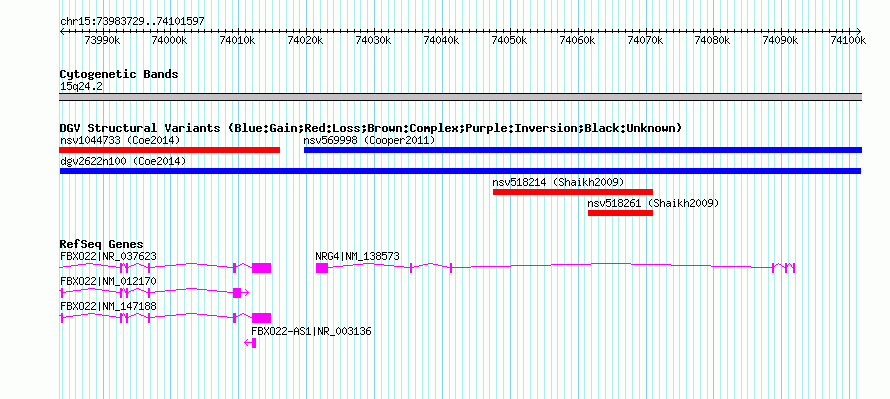Screen dimensions: 890x399
Task: Select the blue nsv569998 gain variant bar
Action: point(583,150)
